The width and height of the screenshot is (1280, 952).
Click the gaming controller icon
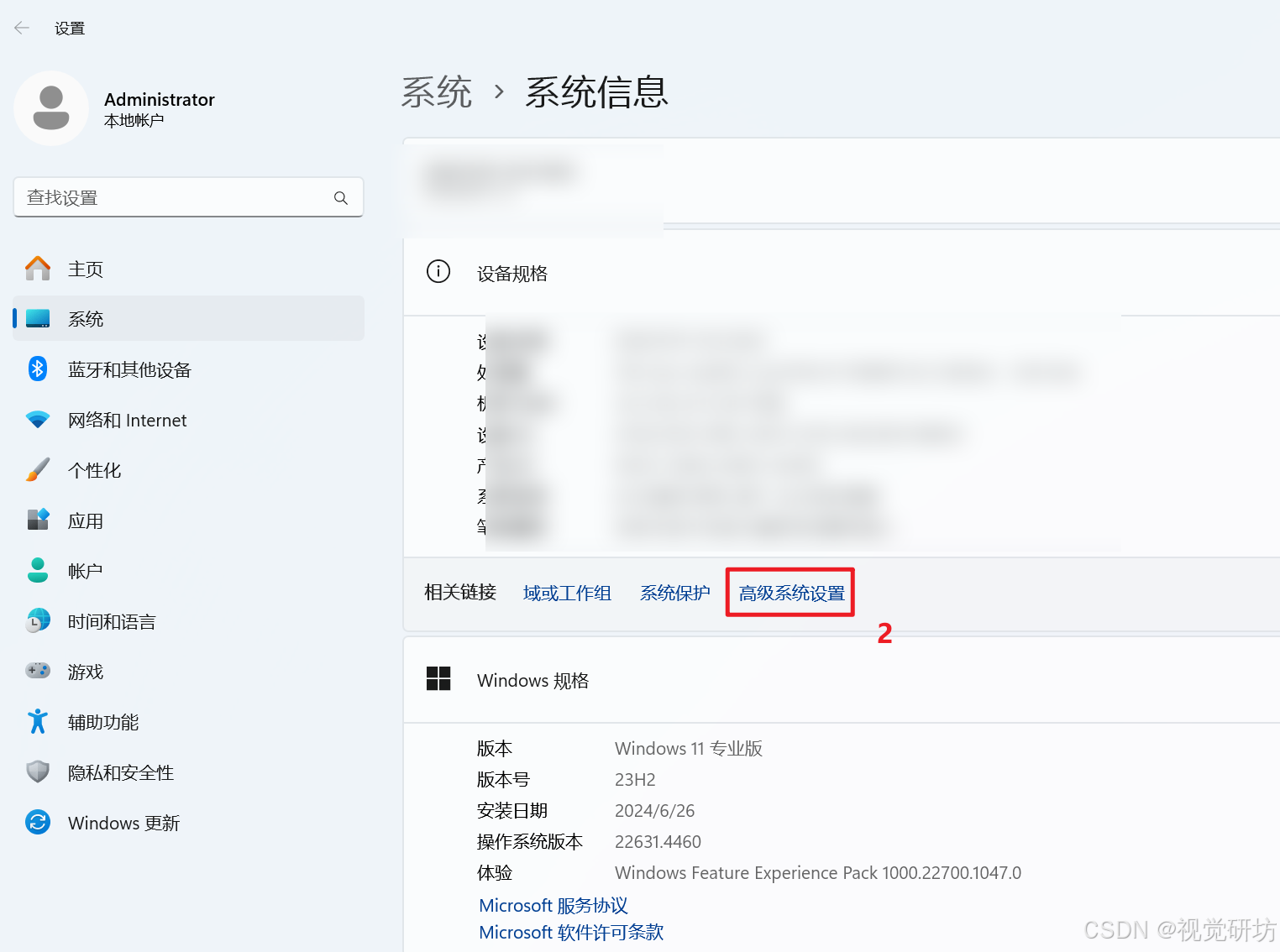(38, 671)
